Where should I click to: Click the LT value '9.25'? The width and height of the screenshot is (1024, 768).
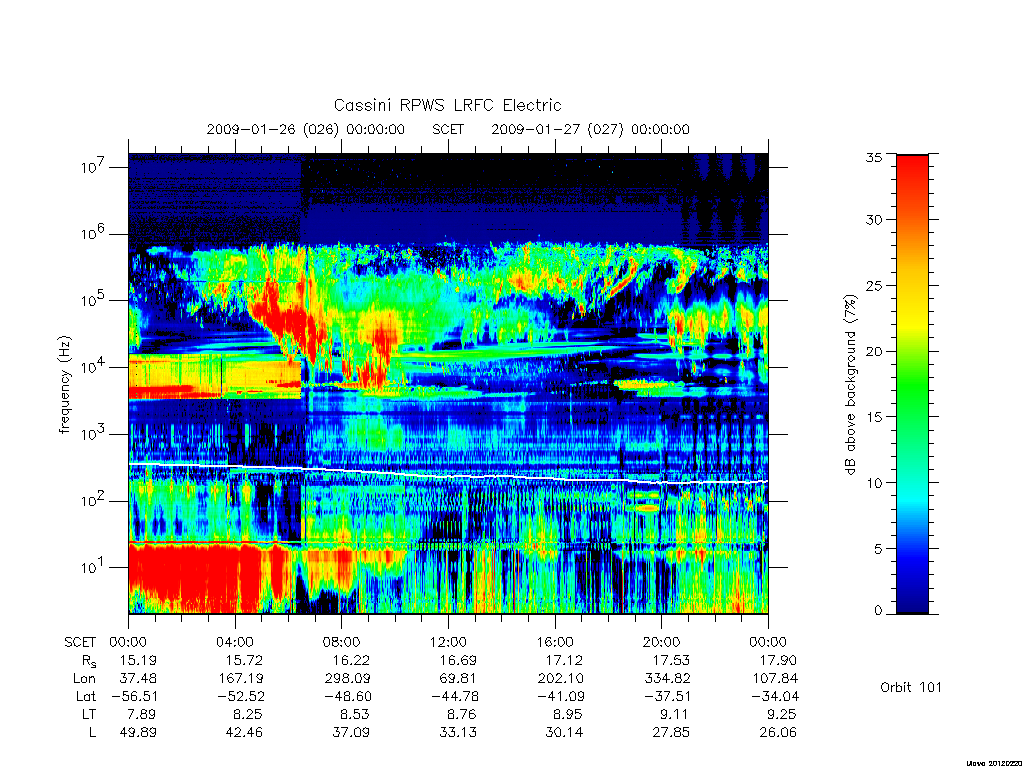[783, 714]
